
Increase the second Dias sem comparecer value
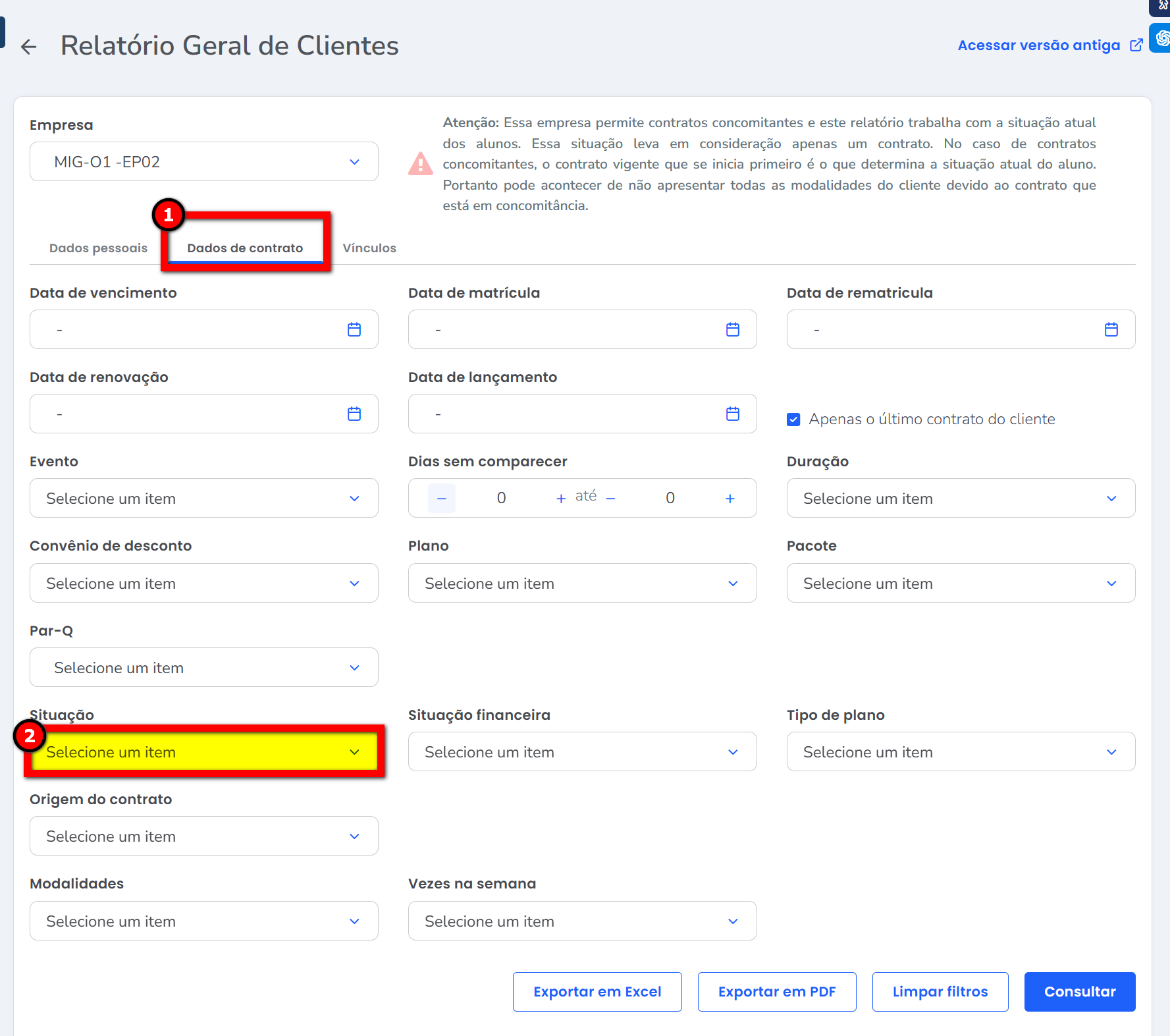coord(730,499)
